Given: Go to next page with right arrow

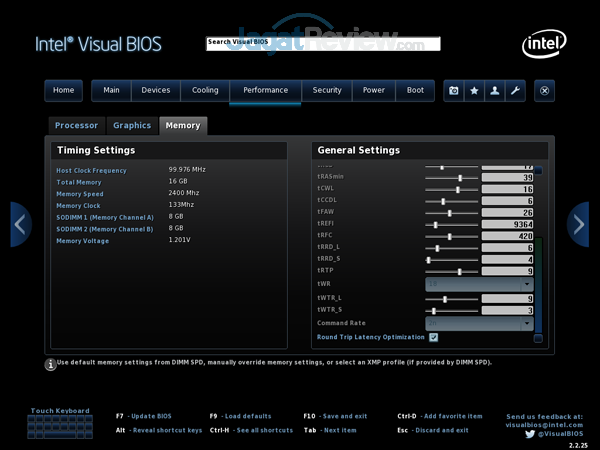Looking at the screenshot, I should [x=579, y=224].
